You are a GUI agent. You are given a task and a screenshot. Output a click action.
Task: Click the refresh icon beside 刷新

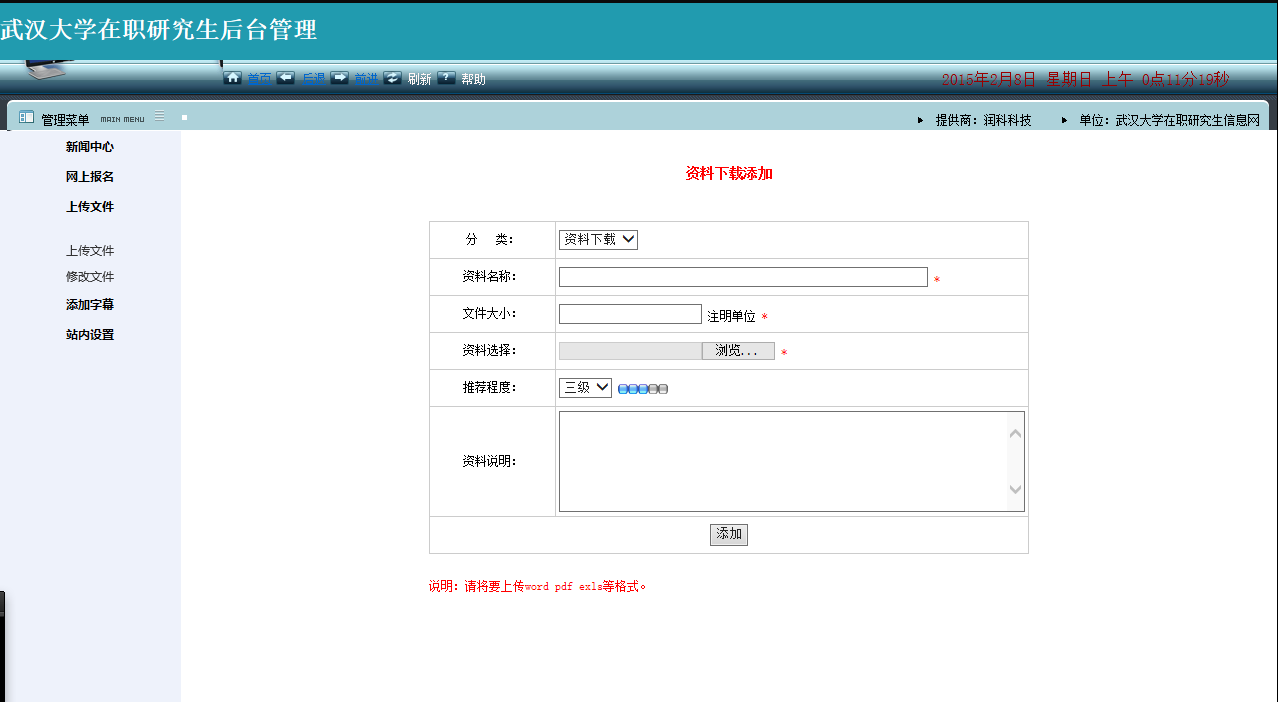point(393,78)
